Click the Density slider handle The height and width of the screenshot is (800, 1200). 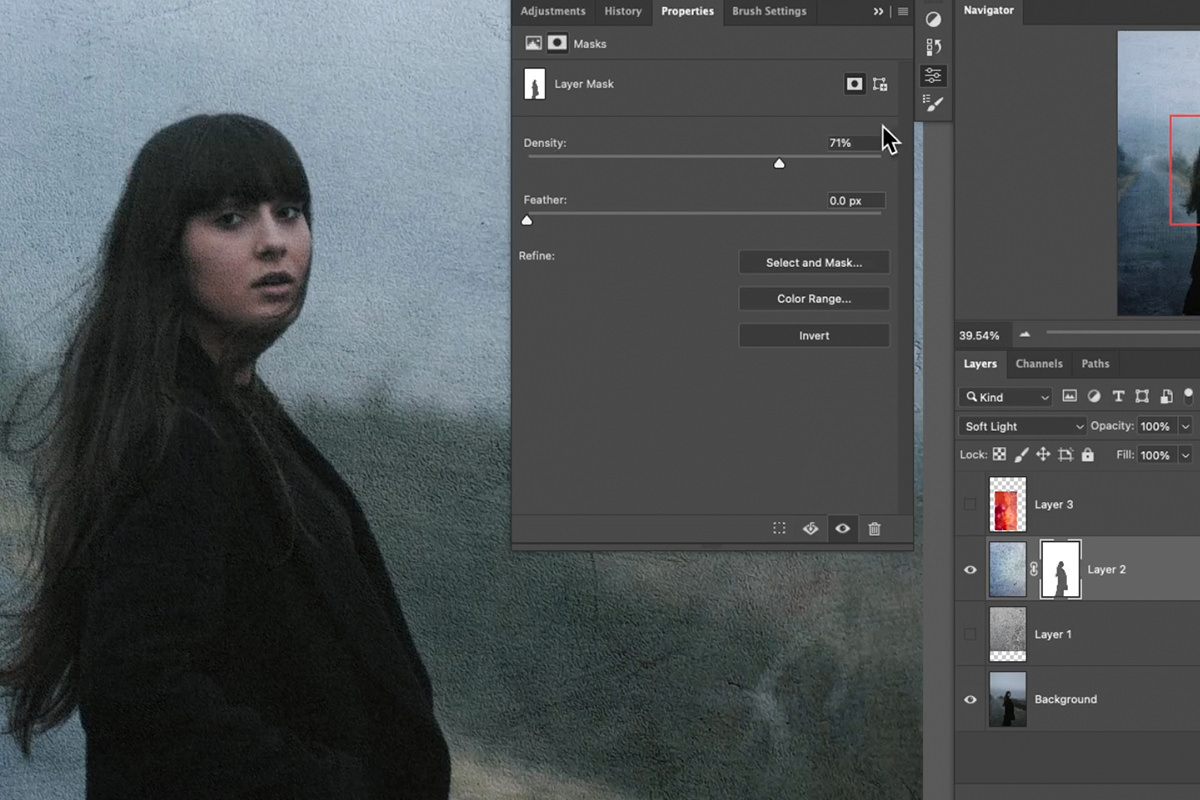click(779, 163)
